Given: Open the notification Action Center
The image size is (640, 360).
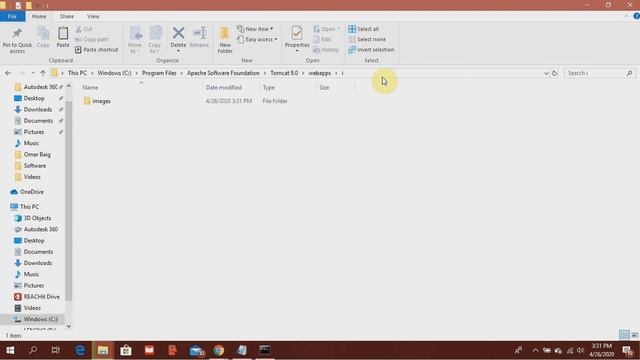Looking at the screenshot, I should coord(627,350).
